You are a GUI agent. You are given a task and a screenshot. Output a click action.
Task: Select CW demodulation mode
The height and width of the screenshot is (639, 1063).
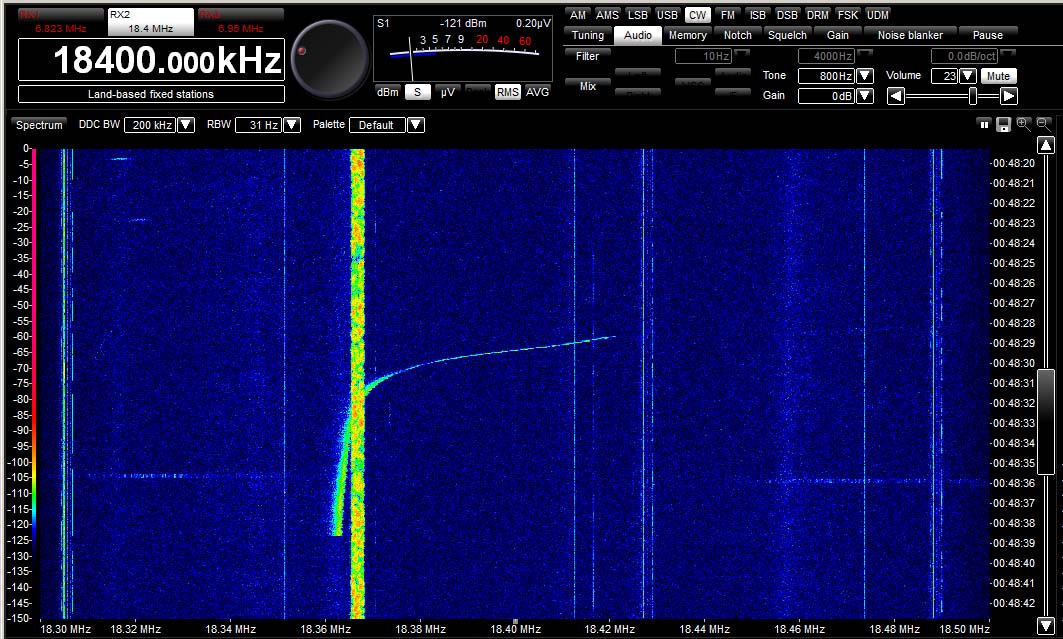click(697, 15)
